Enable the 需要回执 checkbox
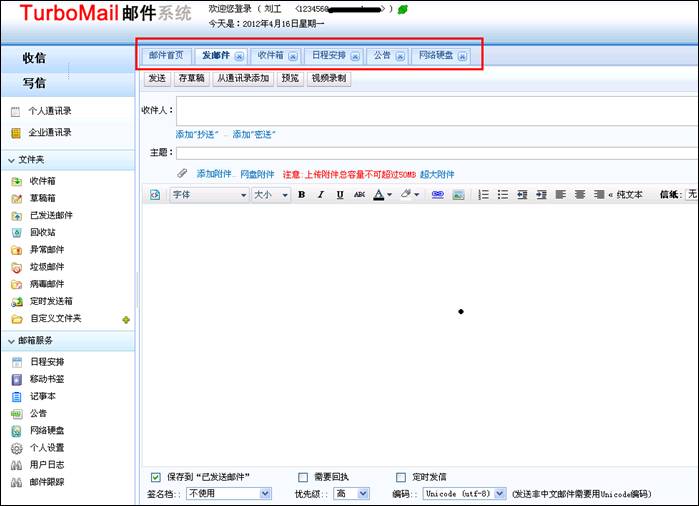This screenshot has width=699, height=506. click(303, 477)
